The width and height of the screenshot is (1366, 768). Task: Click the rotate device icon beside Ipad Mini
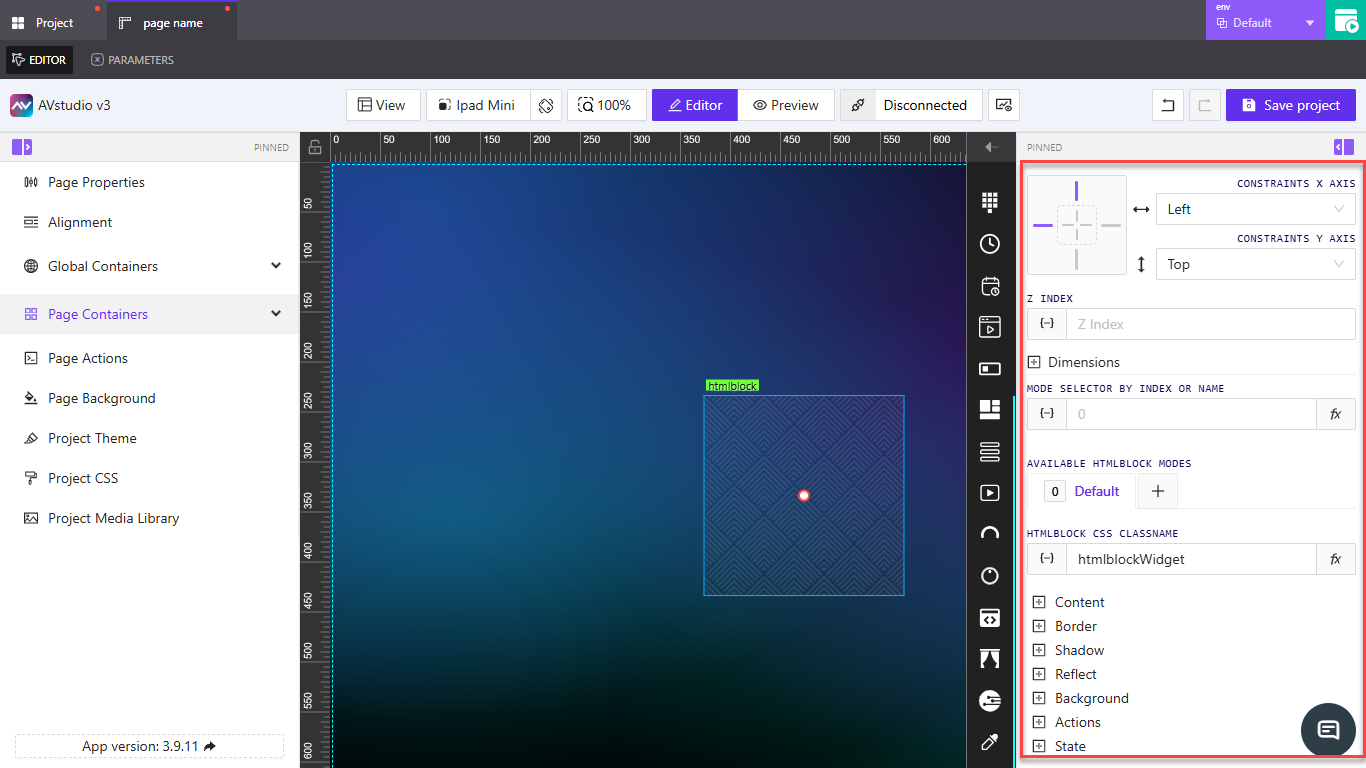click(x=546, y=105)
